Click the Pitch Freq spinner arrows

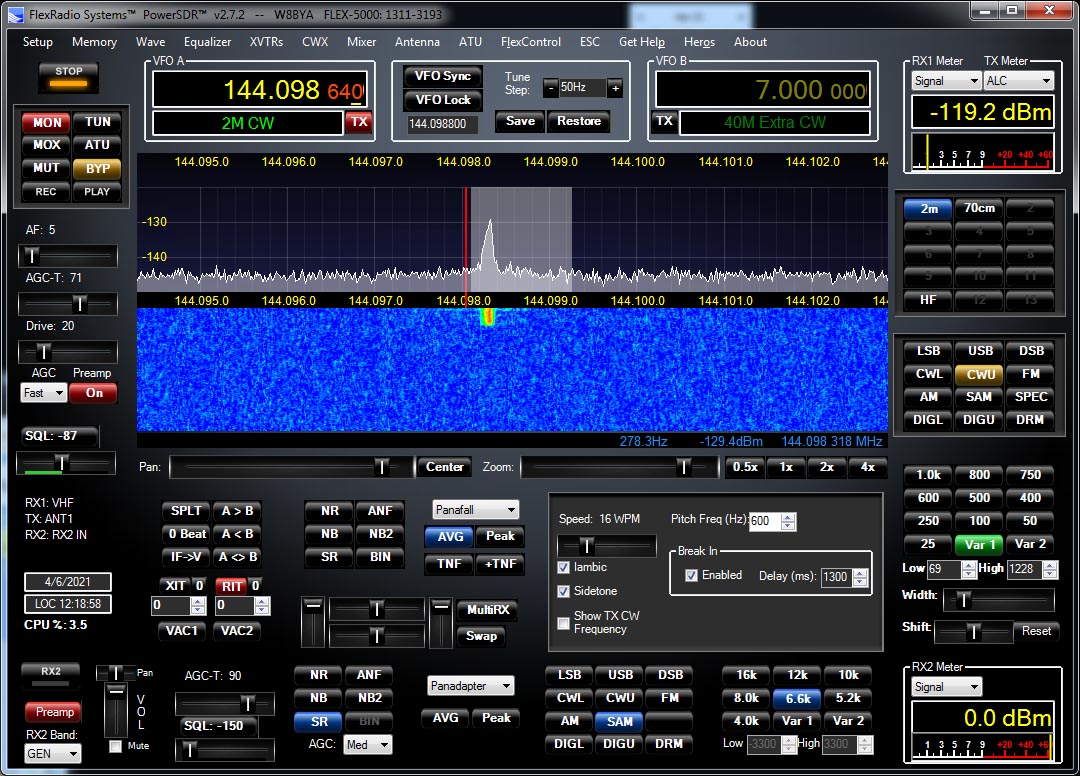788,521
